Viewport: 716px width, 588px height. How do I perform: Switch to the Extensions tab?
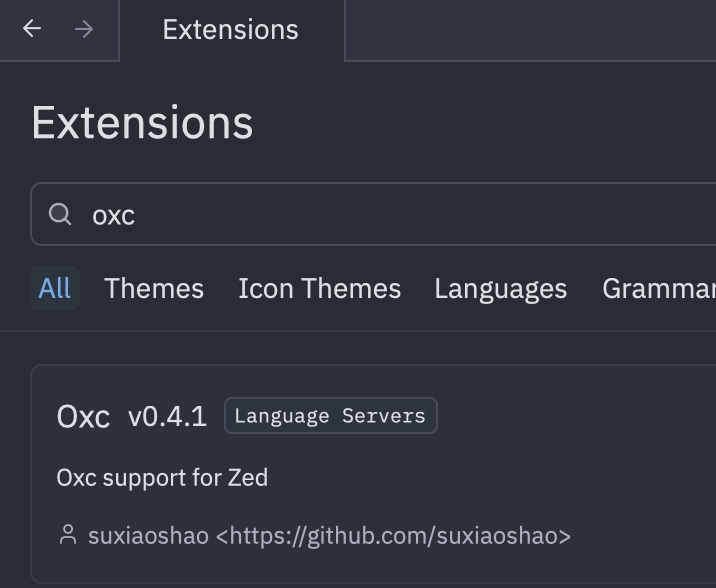(x=230, y=30)
